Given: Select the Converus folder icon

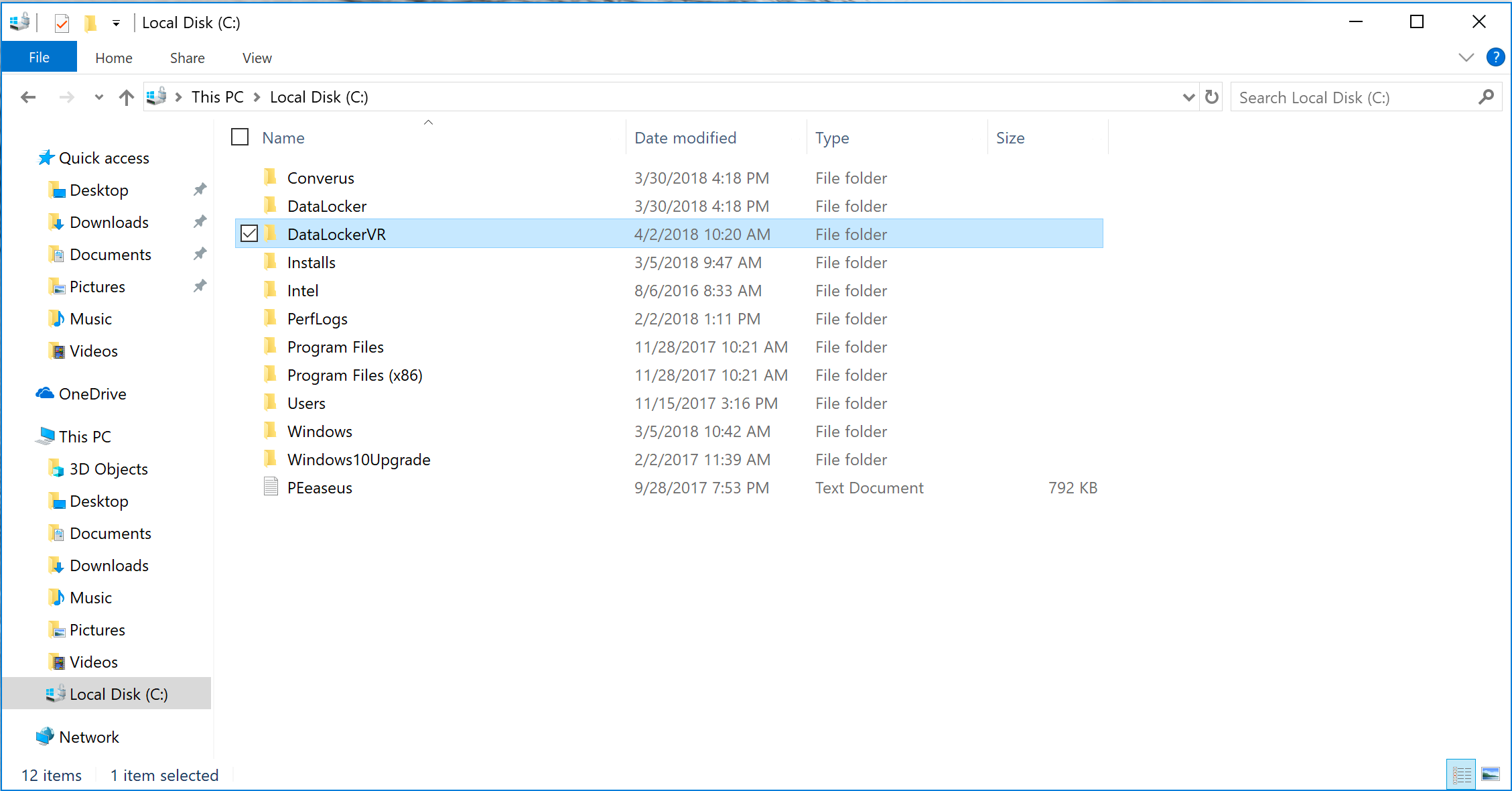Looking at the screenshot, I should click(270, 177).
